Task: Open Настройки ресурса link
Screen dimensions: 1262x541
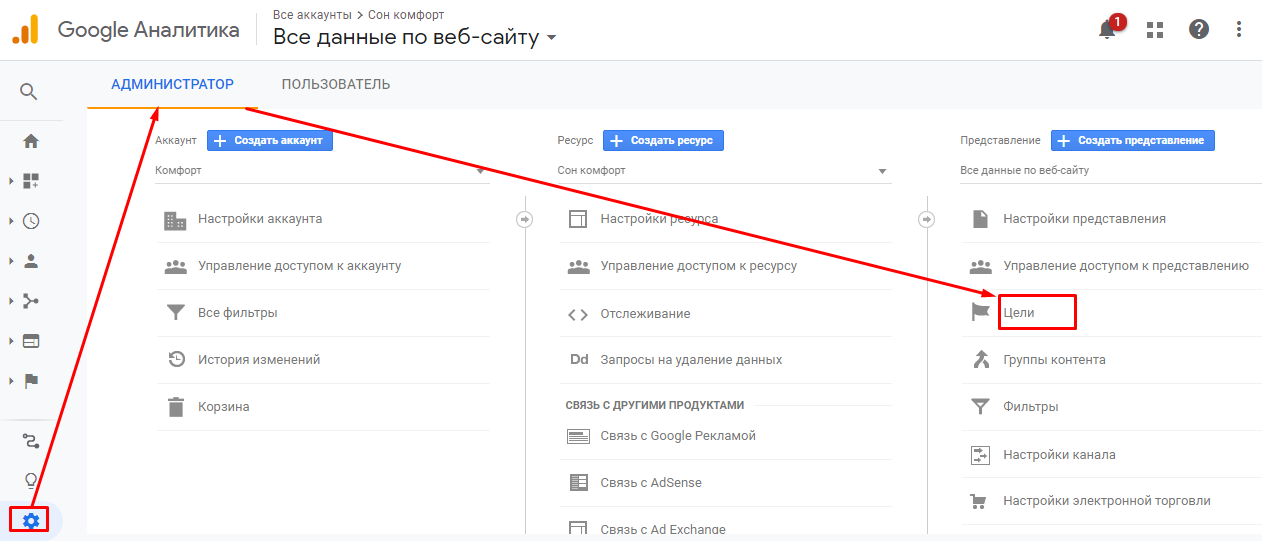Action: pos(659,219)
